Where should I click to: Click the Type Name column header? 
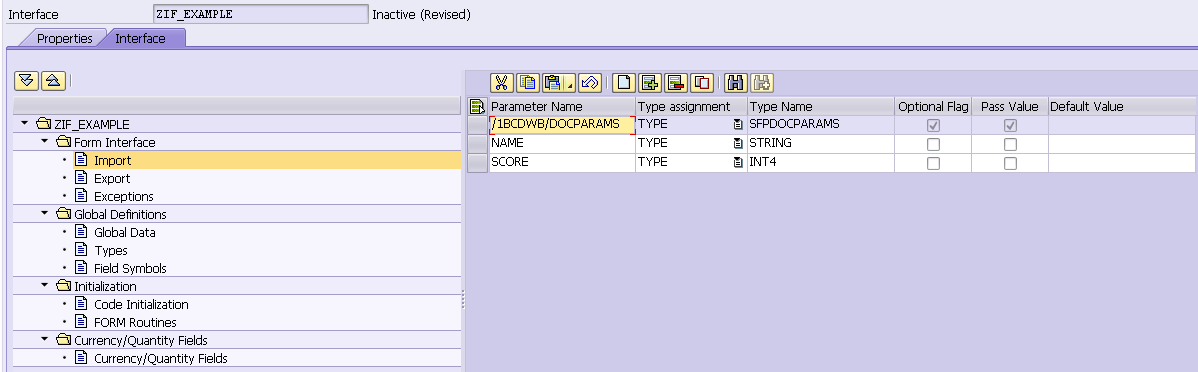tap(821, 107)
